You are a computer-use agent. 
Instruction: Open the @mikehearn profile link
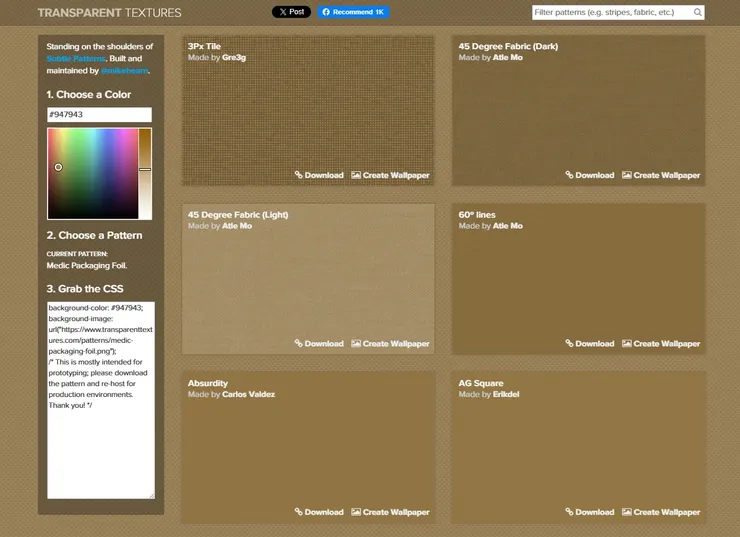125,71
